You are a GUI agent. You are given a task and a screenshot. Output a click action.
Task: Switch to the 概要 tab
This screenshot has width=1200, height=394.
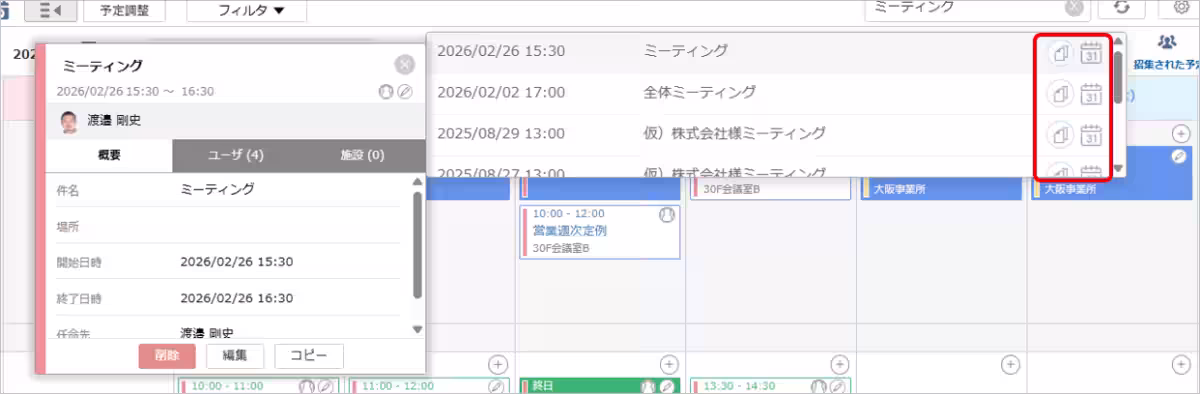[110, 155]
